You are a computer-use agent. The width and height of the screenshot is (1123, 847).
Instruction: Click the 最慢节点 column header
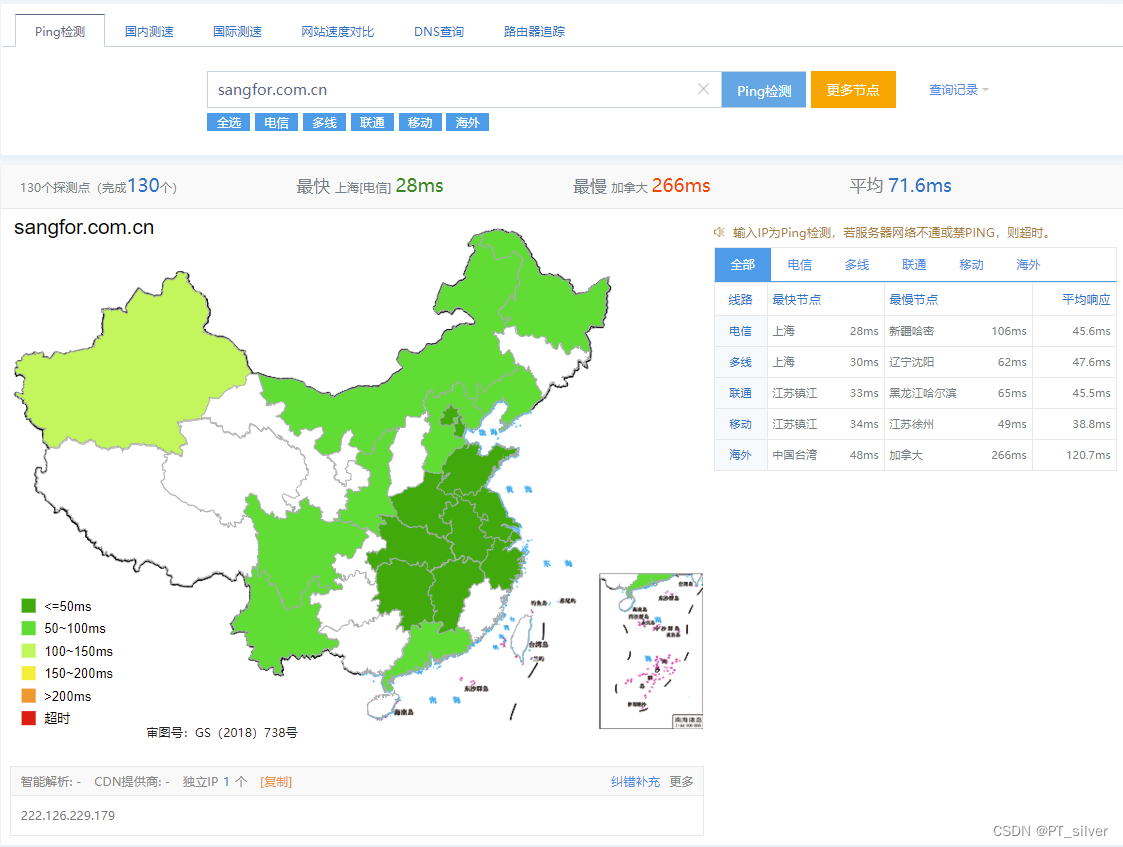914,299
